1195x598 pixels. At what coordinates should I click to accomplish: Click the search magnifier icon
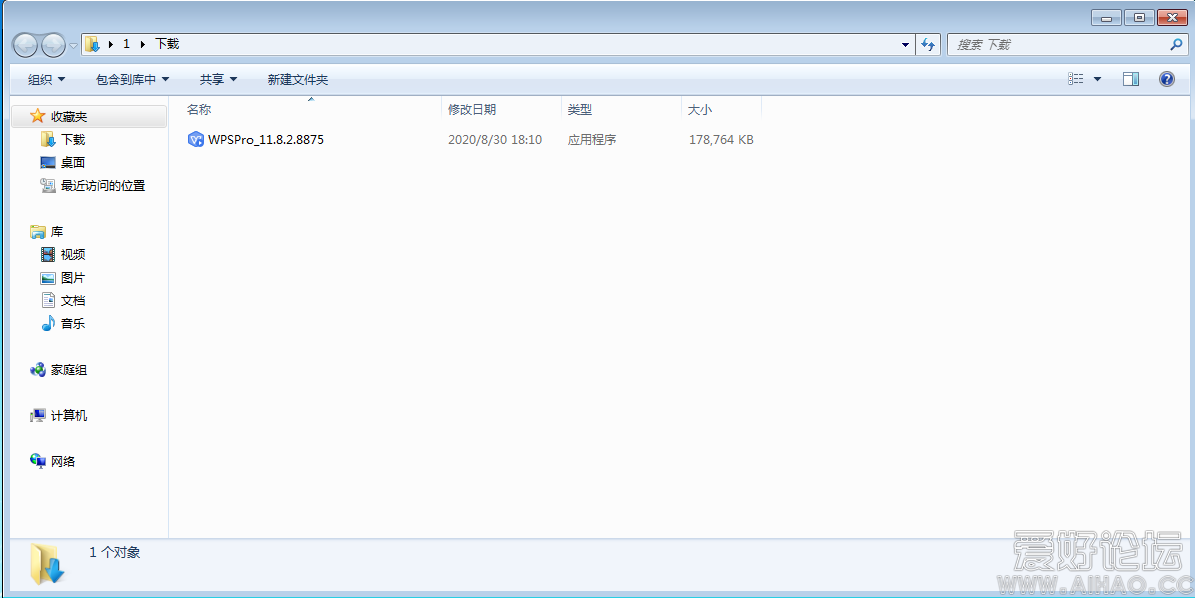(x=1176, y=45)
